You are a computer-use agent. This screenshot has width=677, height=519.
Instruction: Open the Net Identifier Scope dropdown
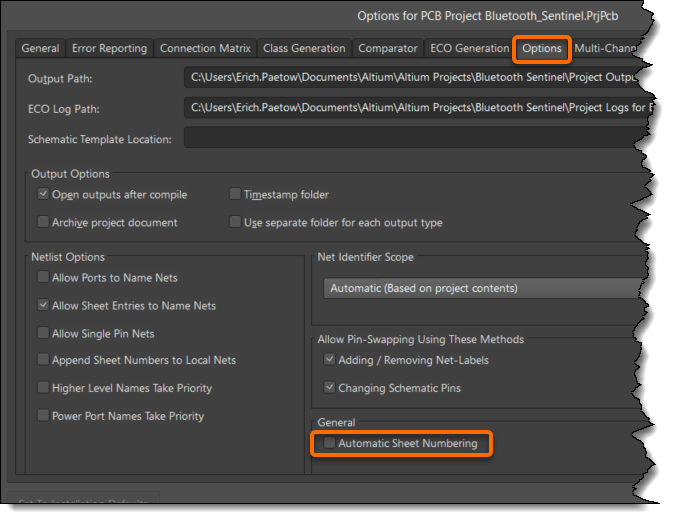pos(484,288)
